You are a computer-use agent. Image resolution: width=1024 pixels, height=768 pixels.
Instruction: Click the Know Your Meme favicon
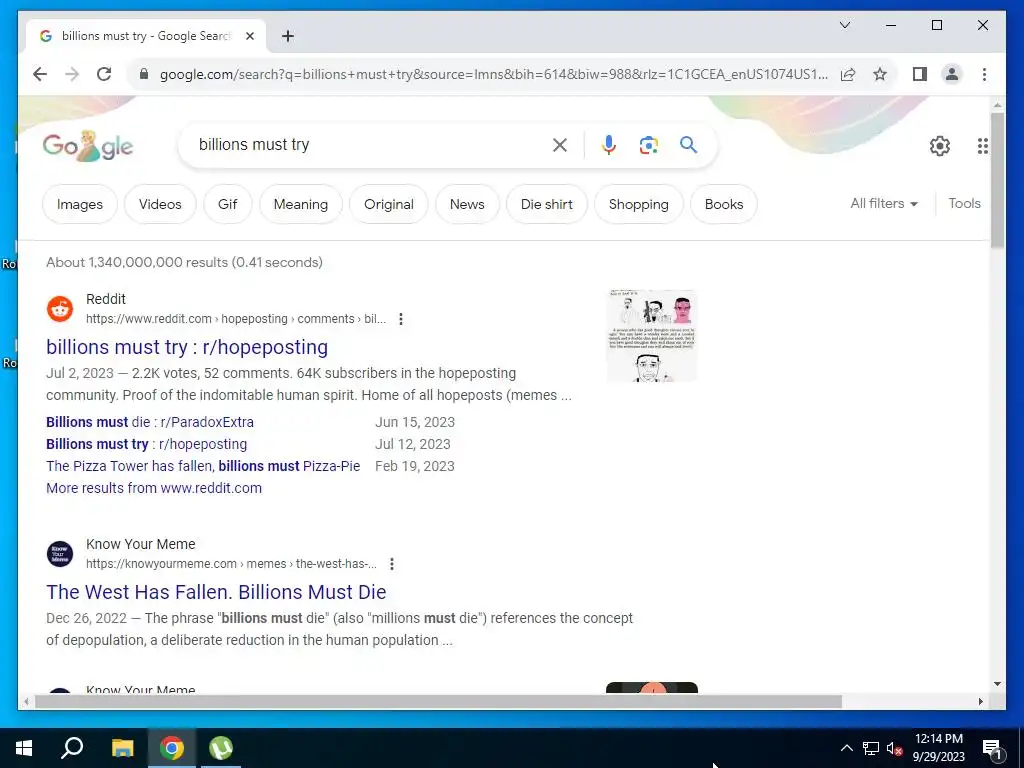pos(60,554)
